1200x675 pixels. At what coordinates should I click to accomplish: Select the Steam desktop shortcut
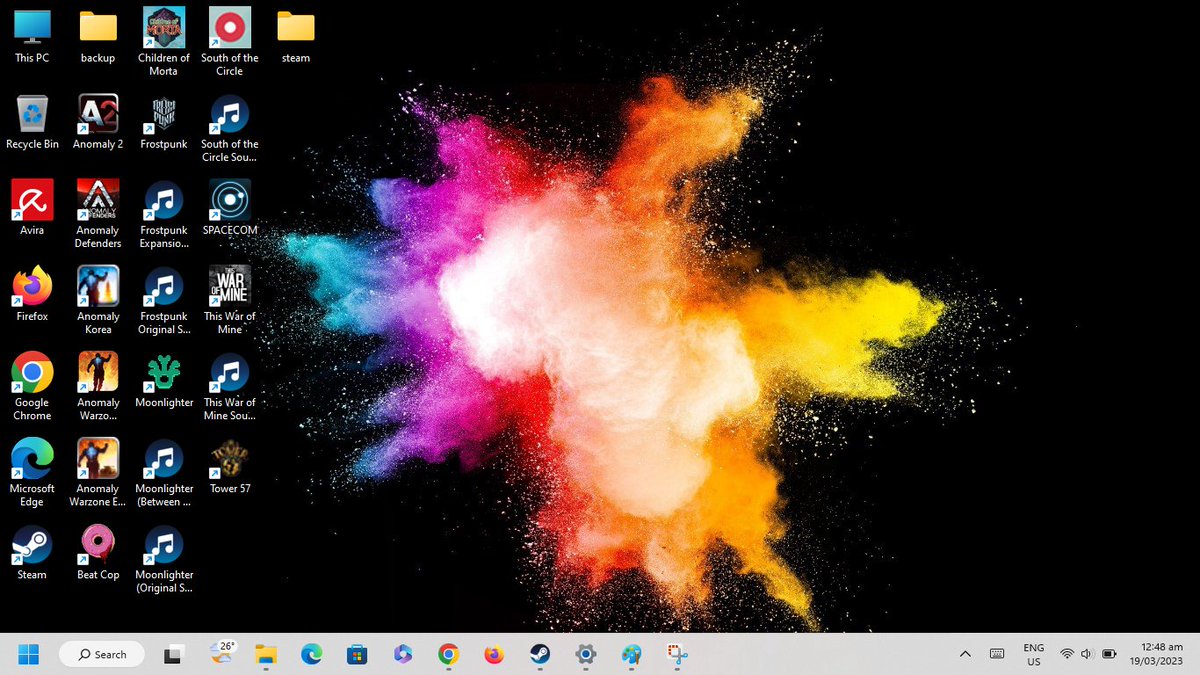coord(32,552)
